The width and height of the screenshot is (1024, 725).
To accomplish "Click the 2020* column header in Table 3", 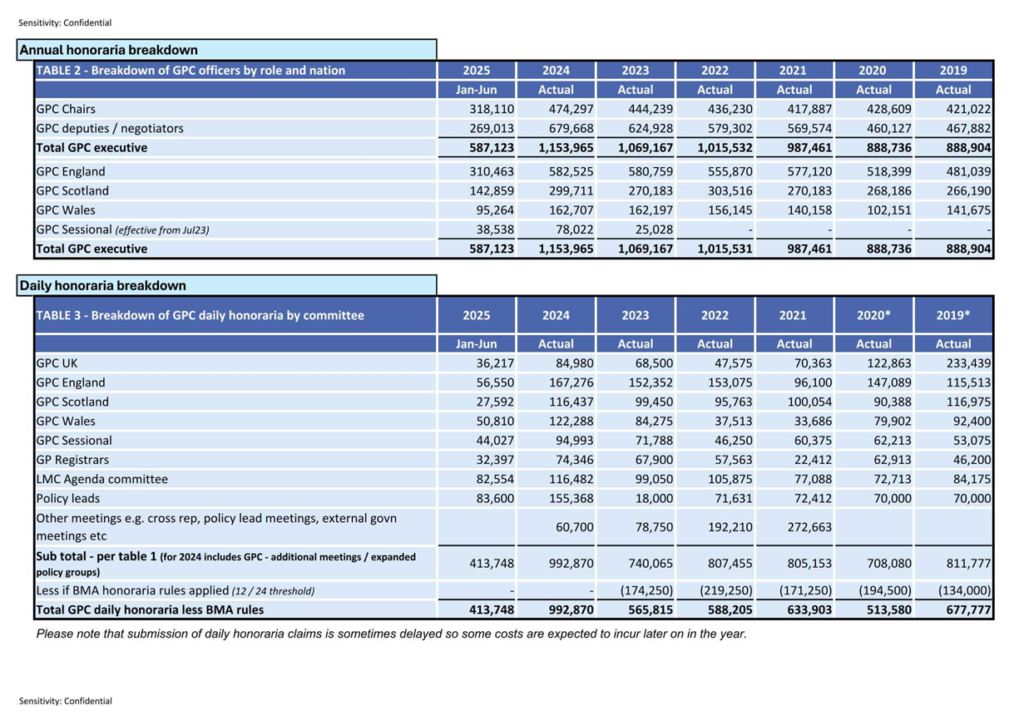I will coord(873,315).
